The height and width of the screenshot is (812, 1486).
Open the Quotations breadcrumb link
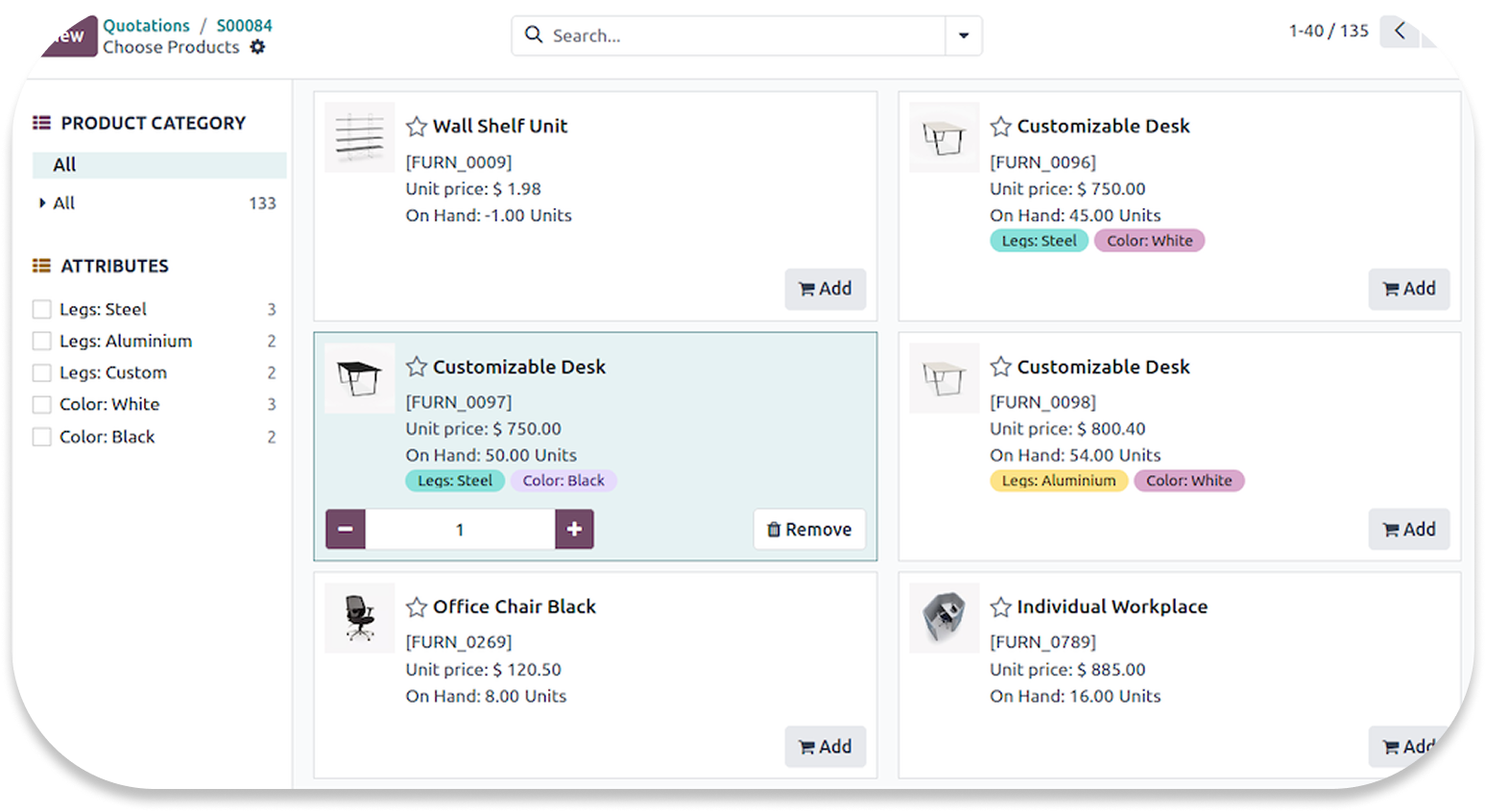pyautogui.click(x=146, y=26)
